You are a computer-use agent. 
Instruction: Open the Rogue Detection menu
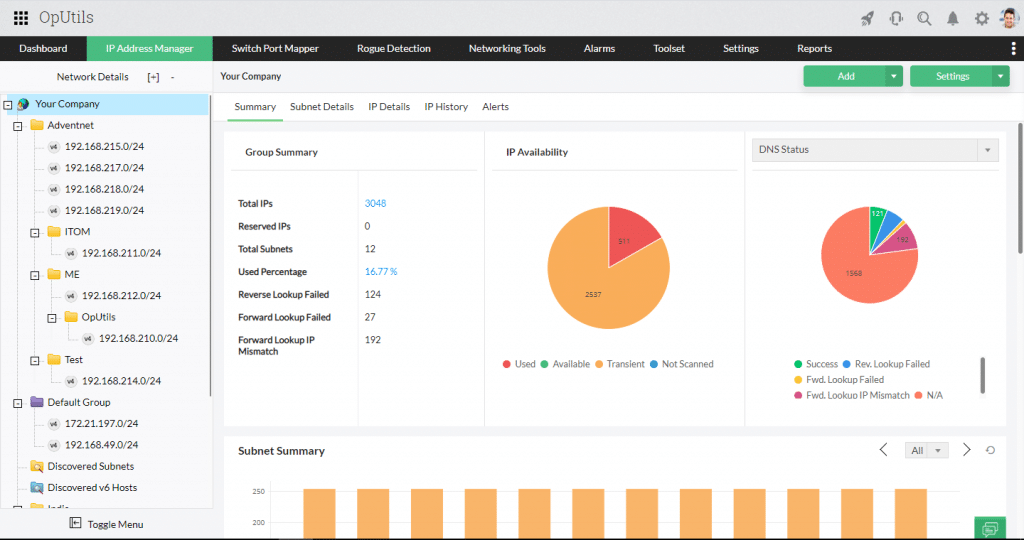[394, 48]
